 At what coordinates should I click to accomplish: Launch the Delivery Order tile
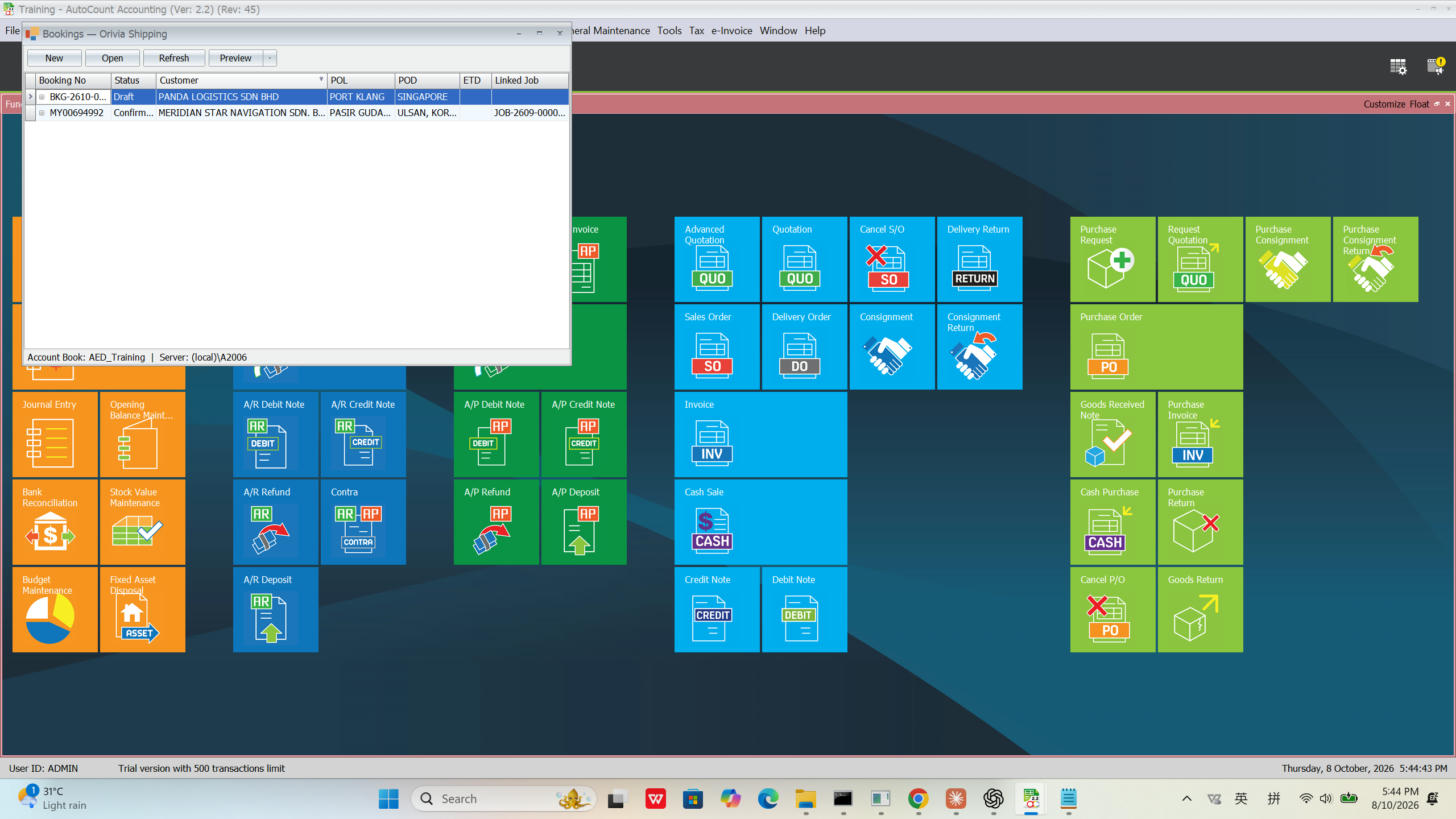804,346
